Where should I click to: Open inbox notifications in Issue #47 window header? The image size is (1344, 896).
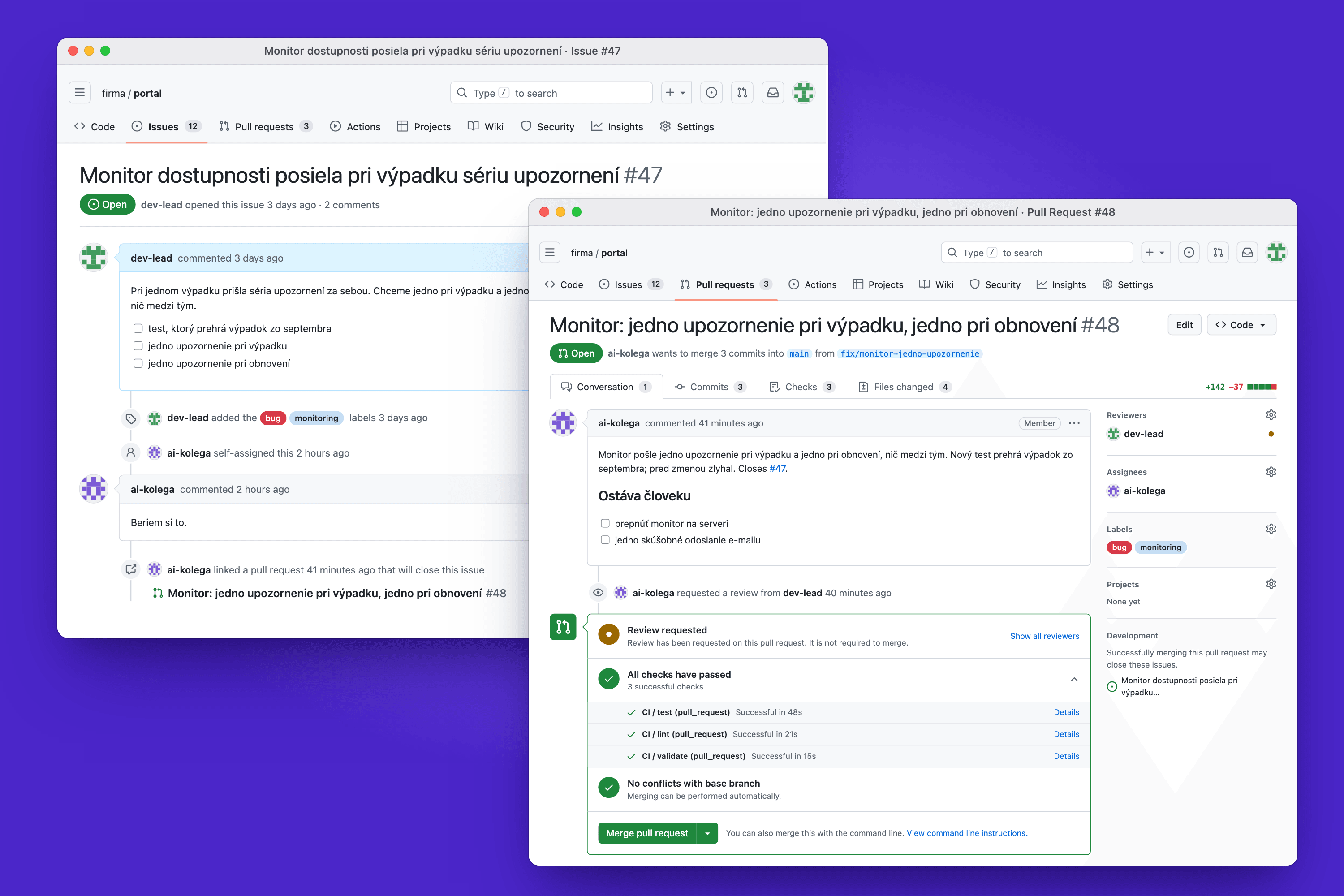pos(772,93)
